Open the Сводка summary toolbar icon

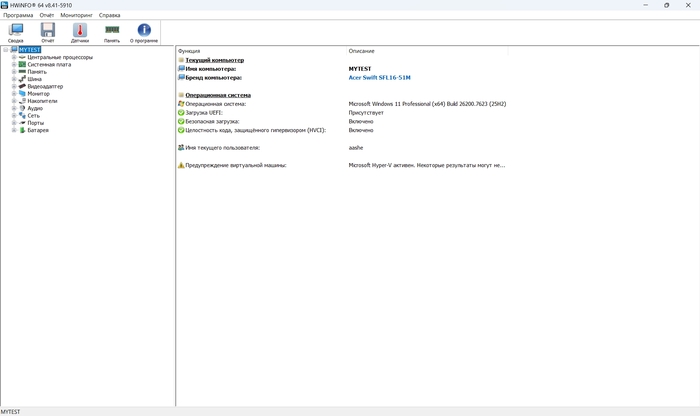click(x=16, y=32)
